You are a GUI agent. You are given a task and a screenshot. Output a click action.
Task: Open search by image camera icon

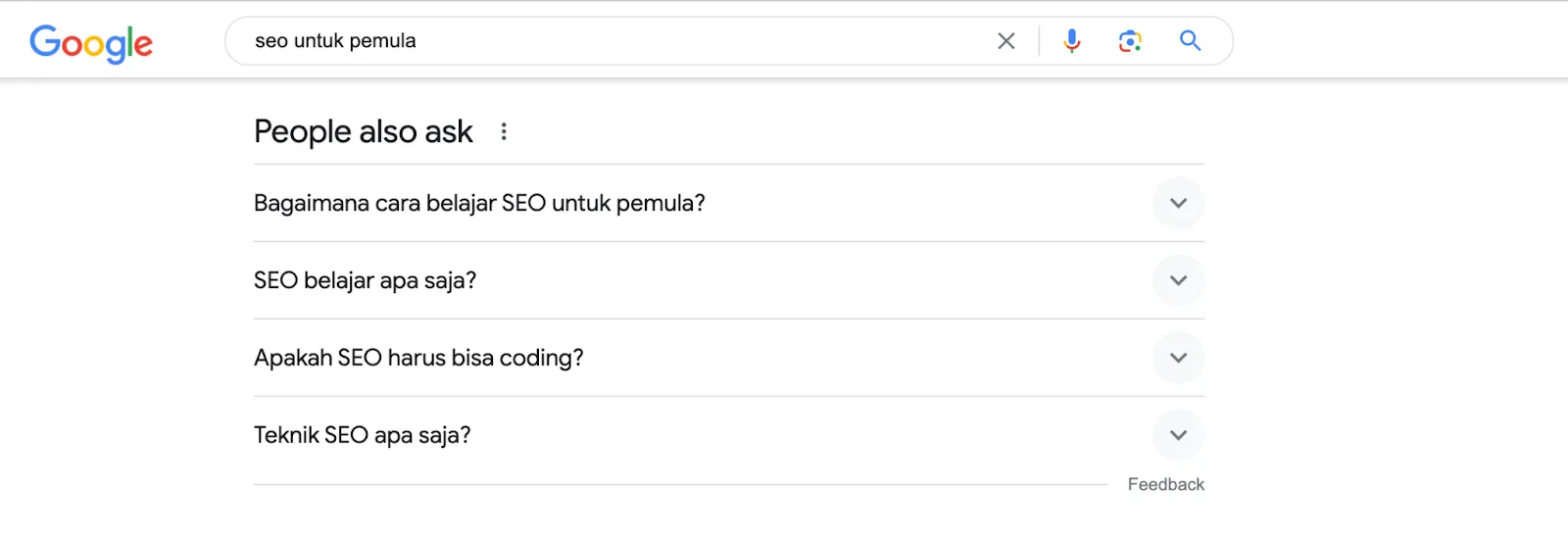pyautogui.click(x=1130, y=41)
